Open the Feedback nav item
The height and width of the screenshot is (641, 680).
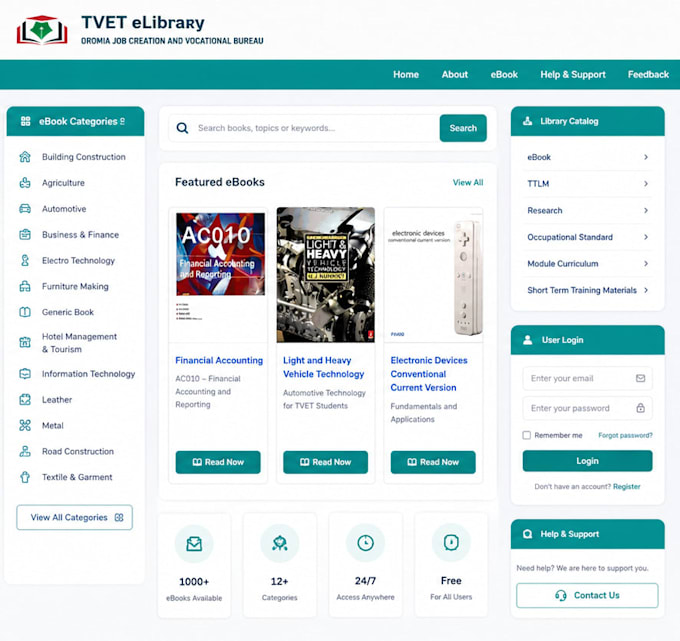[x=648, y=75]
